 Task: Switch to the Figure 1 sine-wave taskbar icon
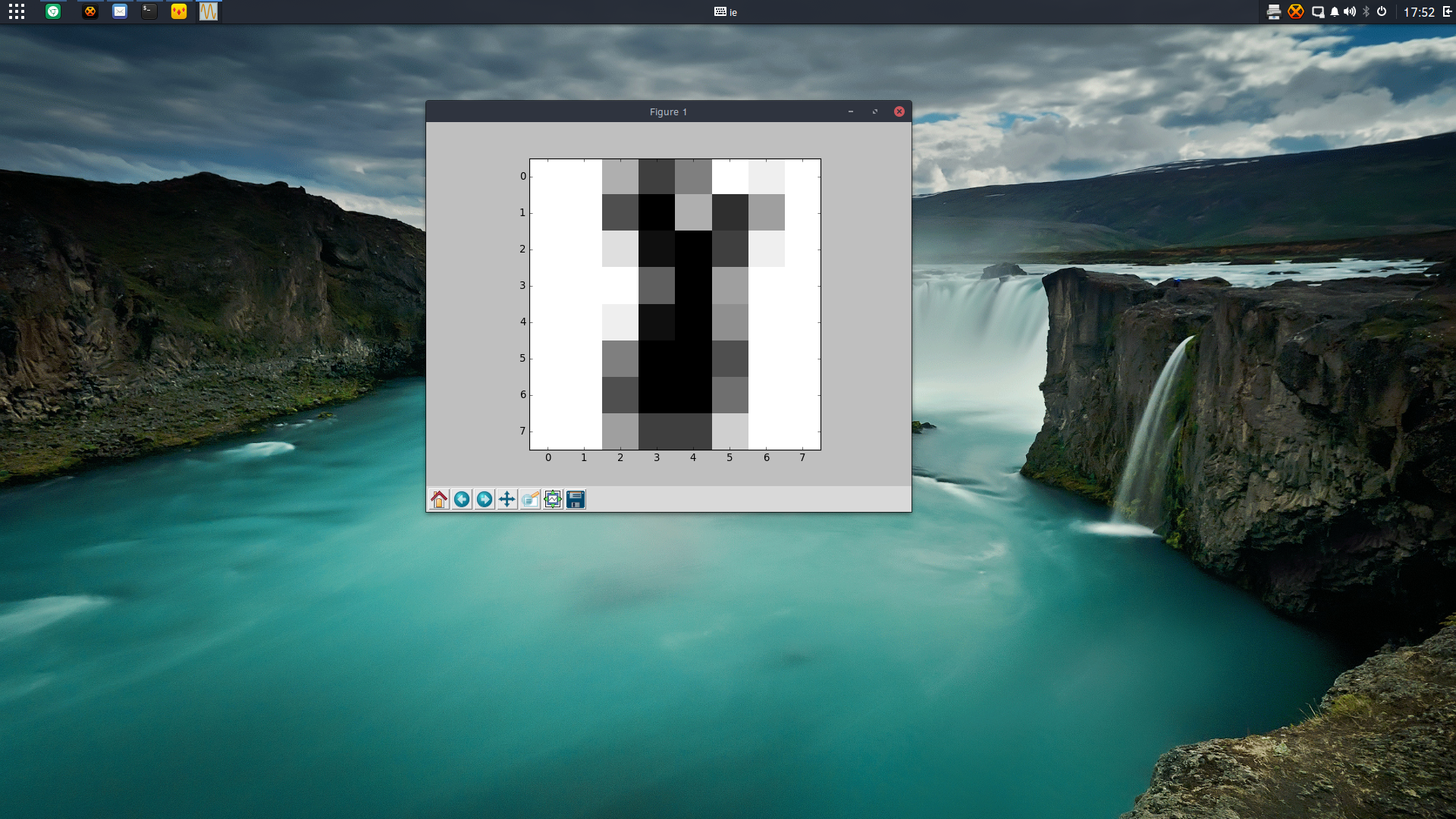pos(209,11)
